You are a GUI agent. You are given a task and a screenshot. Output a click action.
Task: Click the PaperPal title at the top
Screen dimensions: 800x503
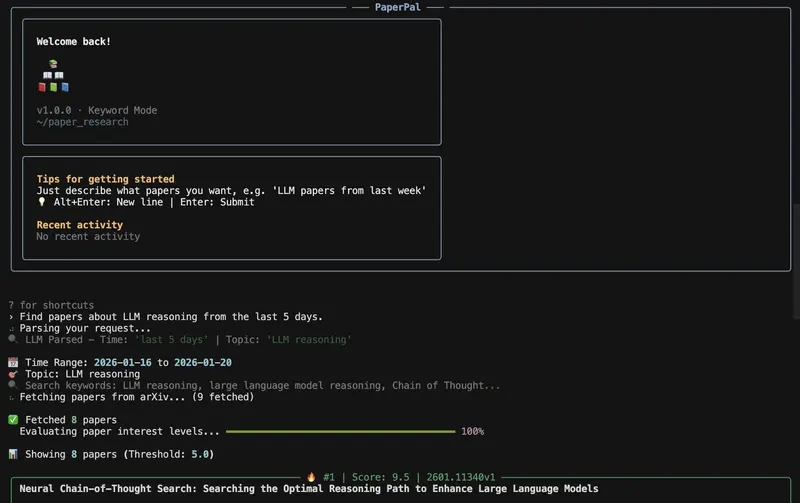400,6
